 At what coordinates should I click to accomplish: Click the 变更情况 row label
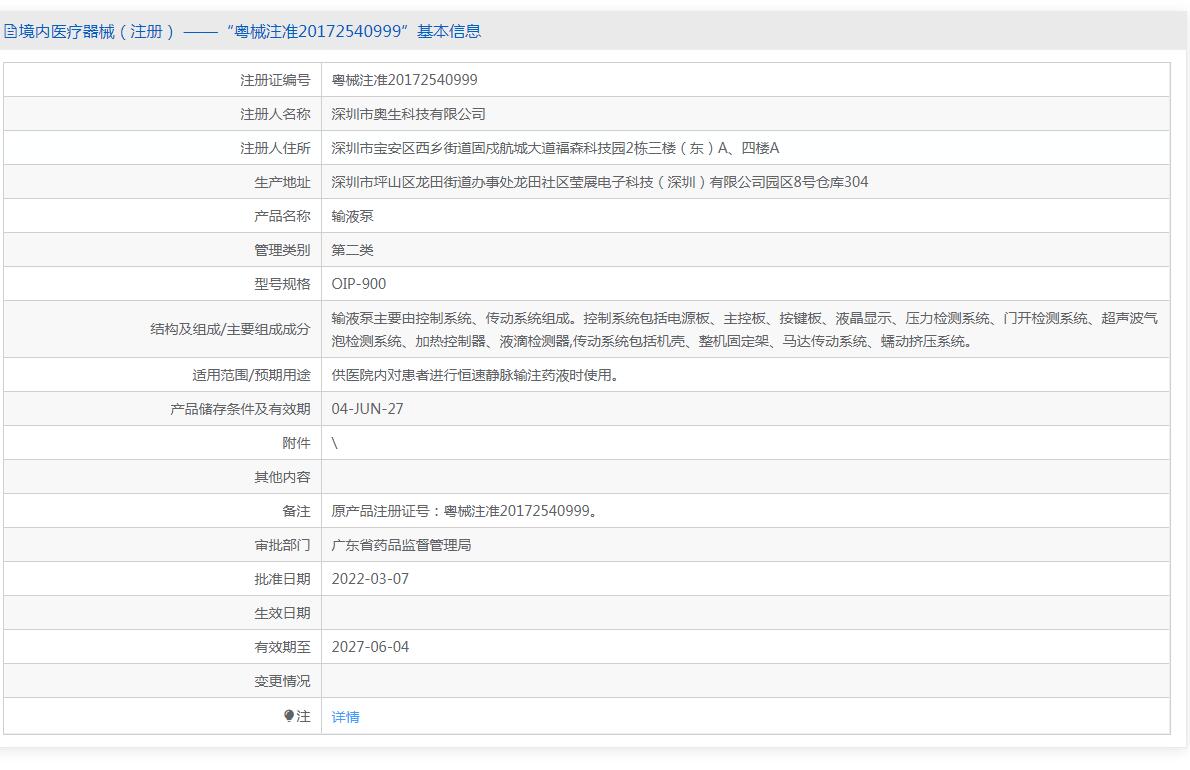click(x=282, y=681)
